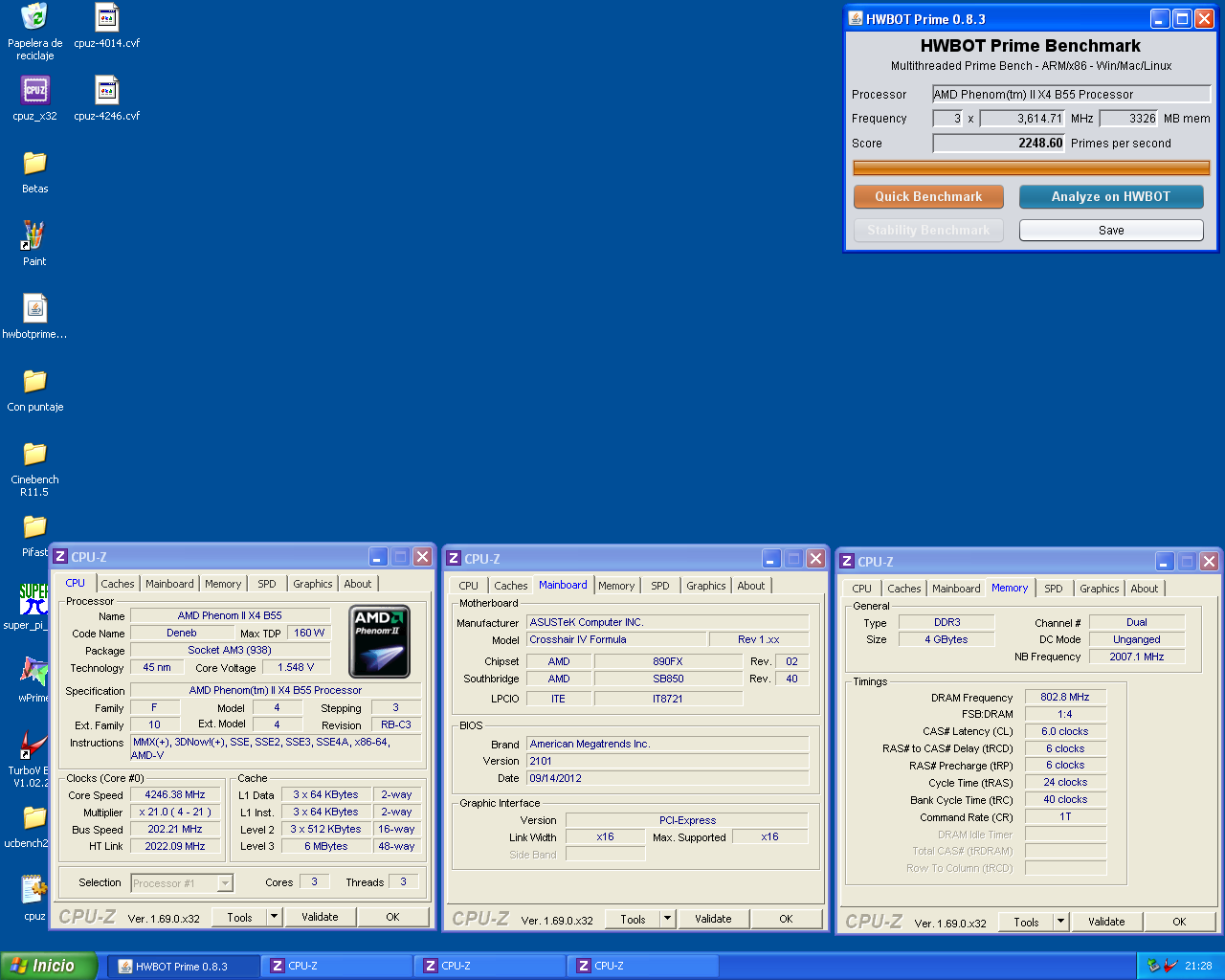Viewport: 1225px width, 980px height.
Task: Open the Pifast folder icon
Action: tap(34, 526)
